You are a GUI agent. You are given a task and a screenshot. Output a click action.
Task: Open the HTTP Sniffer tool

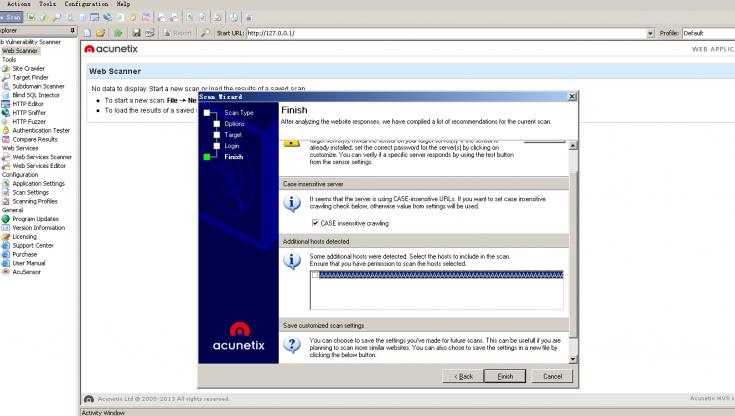point(28,113)
